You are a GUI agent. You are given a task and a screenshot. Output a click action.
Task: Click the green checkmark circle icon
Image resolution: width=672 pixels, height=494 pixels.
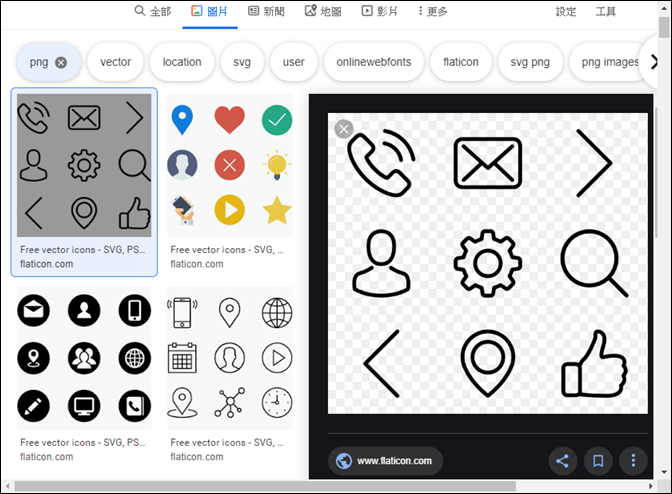(277, 120)
